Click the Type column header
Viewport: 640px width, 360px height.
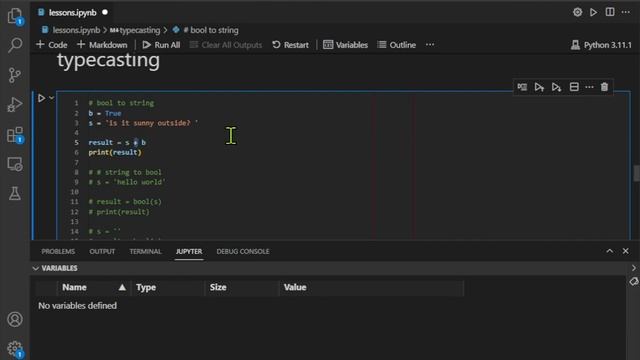coord(167,287)
